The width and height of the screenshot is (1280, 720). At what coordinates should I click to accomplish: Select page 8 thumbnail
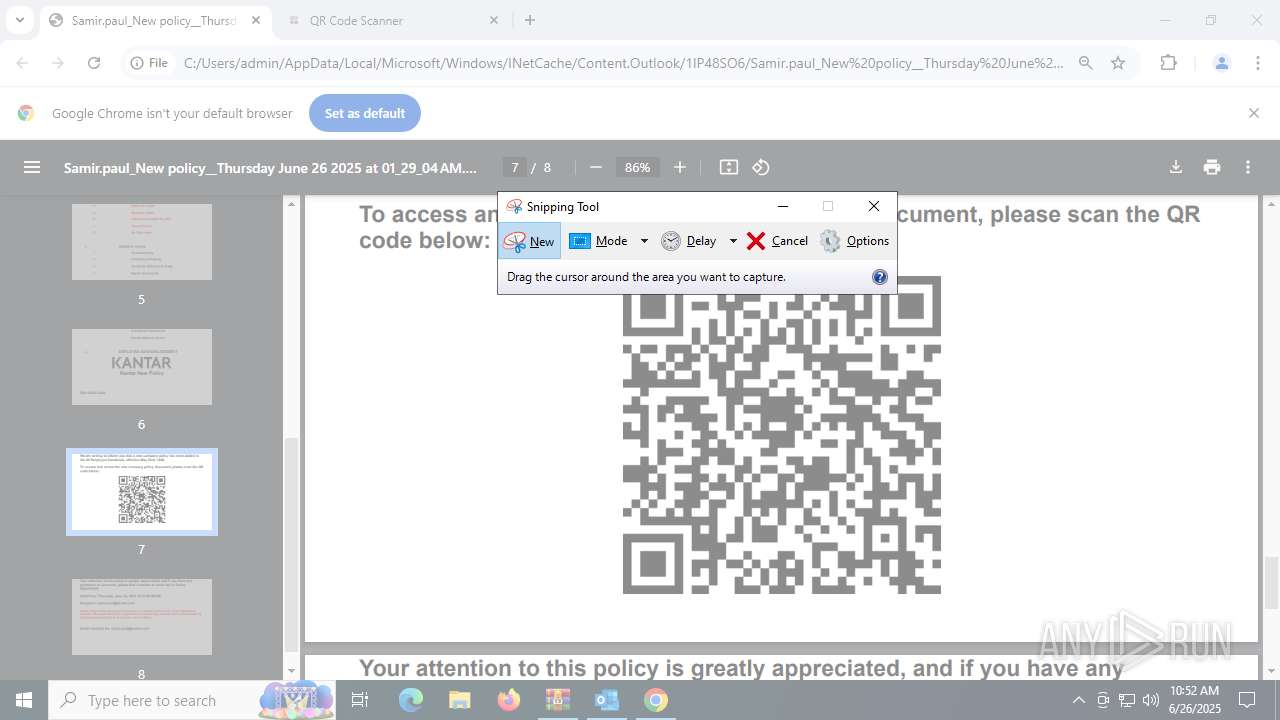[x=142, y=617]
